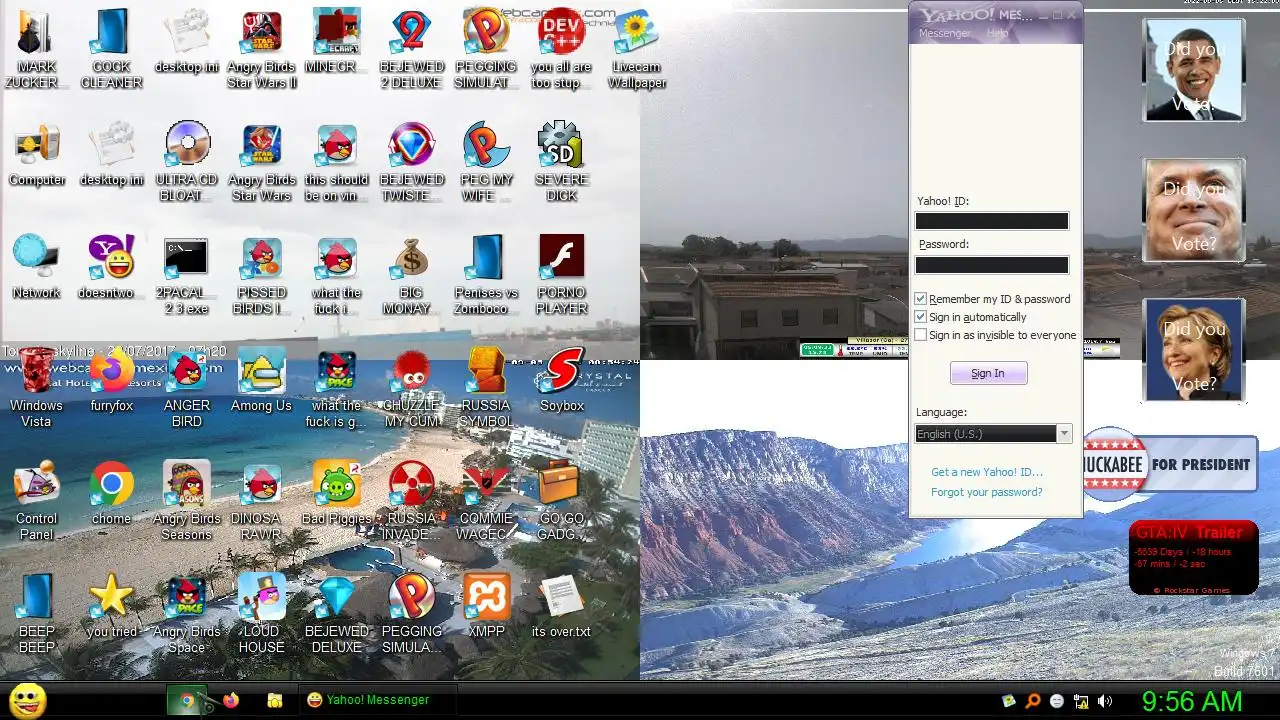Focus the Password input field
This screenshot has width=1280, height=720.
(x=992, y=265)
